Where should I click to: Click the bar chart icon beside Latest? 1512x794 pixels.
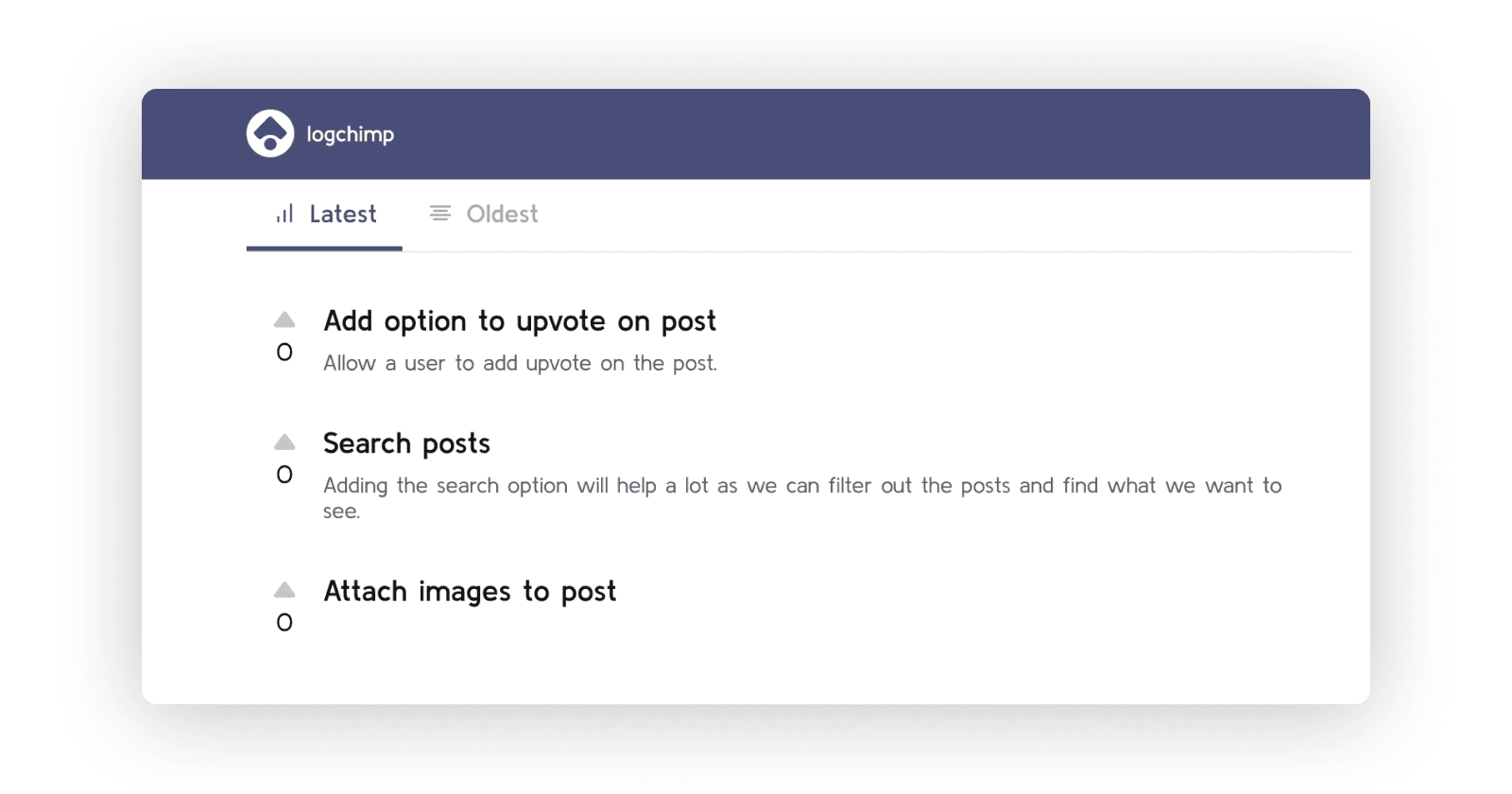pyautogui.click(x=284, y=215)
